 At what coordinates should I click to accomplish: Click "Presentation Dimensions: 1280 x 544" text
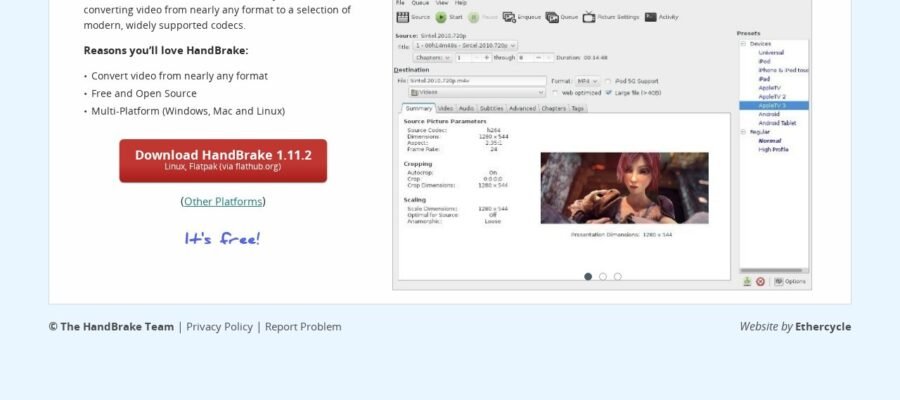621,235
